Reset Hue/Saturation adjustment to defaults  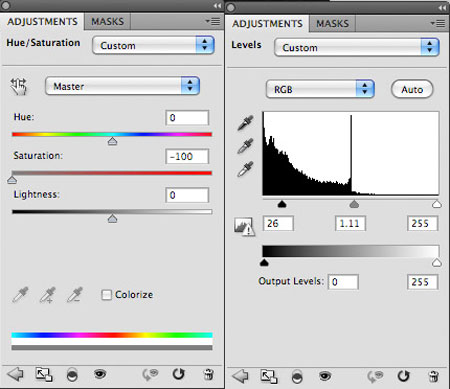[179, 374]
